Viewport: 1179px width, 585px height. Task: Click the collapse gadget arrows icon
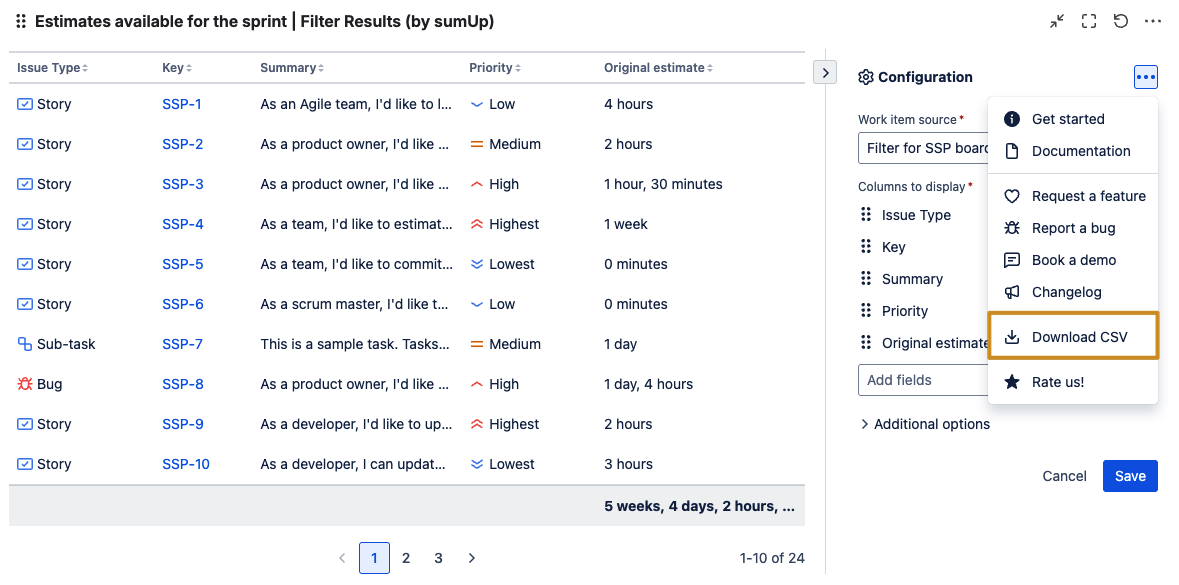pyautogui.click(x=1057, y=21)
